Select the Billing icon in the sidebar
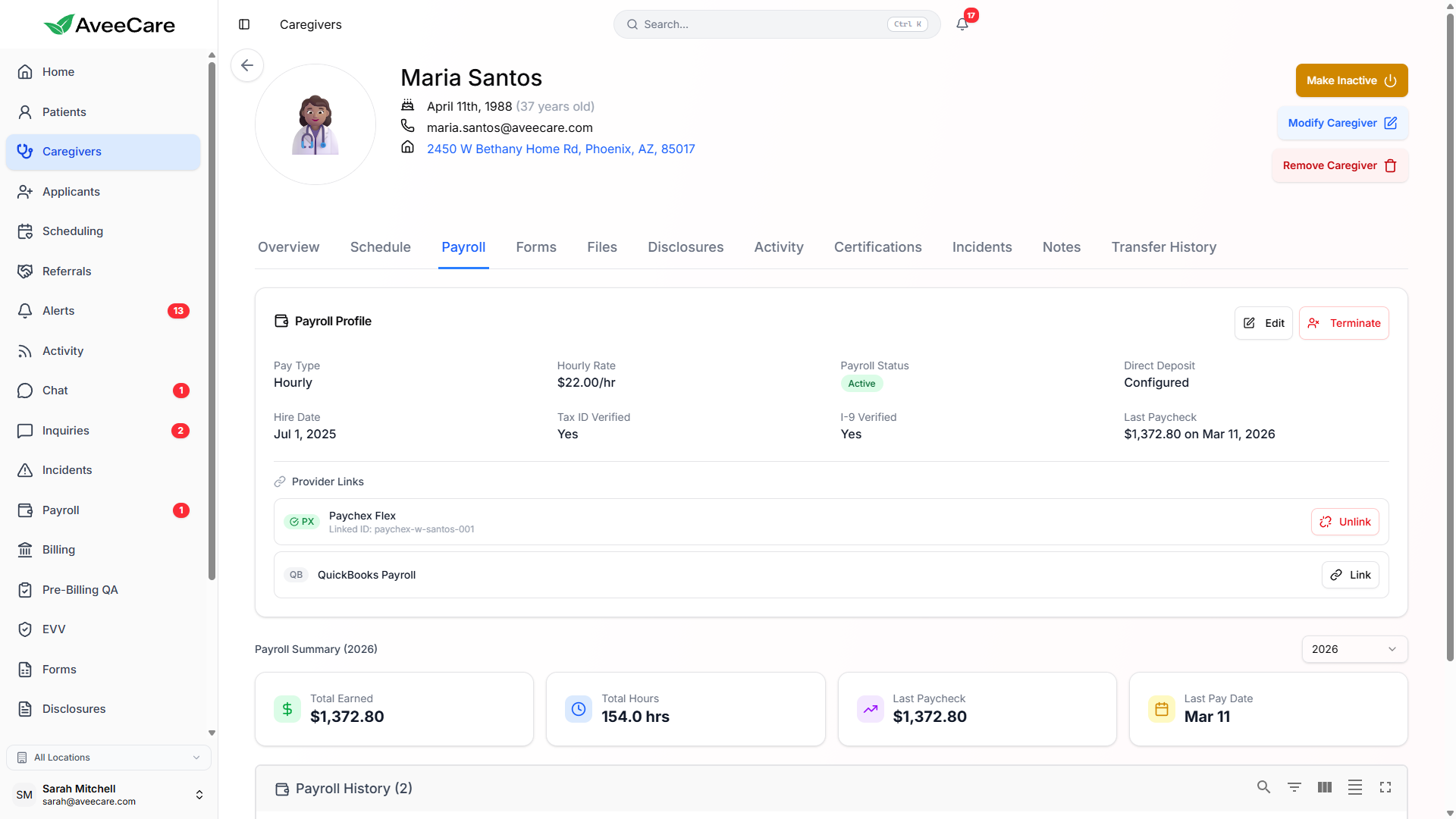 click(25, 549)
